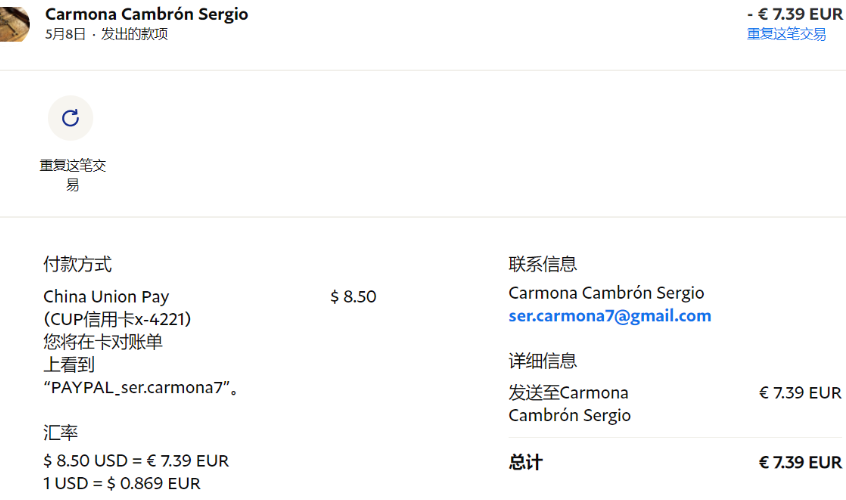Click the 重复这笔交易 link under the amount
846x500 pixels.
(786, 34)
